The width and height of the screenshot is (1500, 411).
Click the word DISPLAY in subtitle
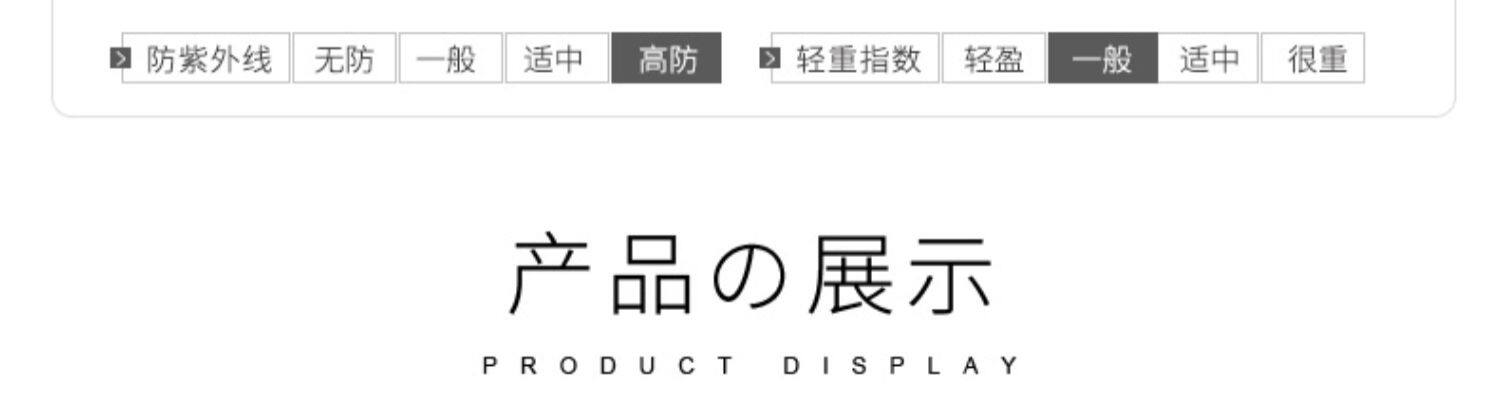(x=900, y=366)
